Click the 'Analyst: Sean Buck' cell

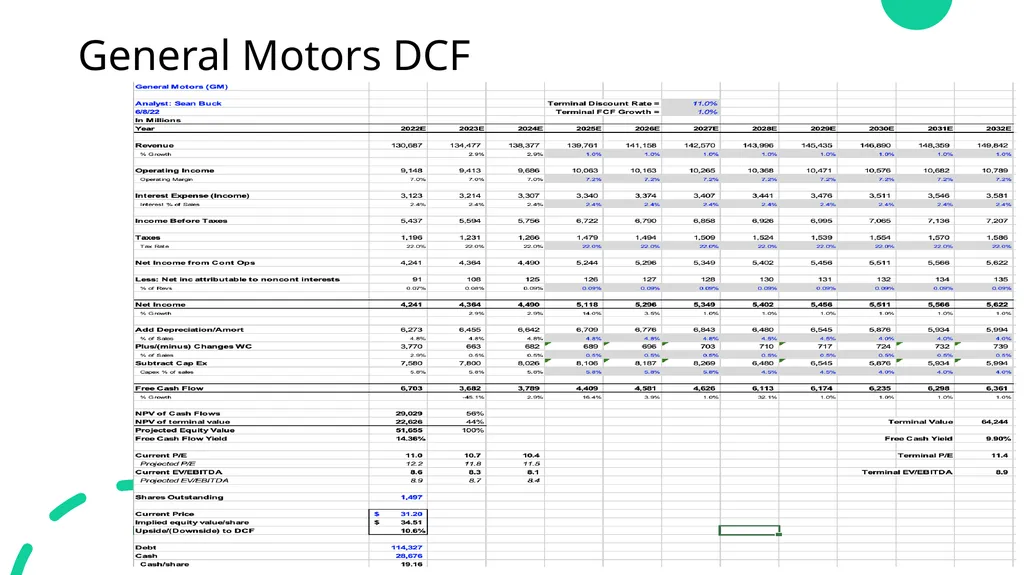[178, 103]
